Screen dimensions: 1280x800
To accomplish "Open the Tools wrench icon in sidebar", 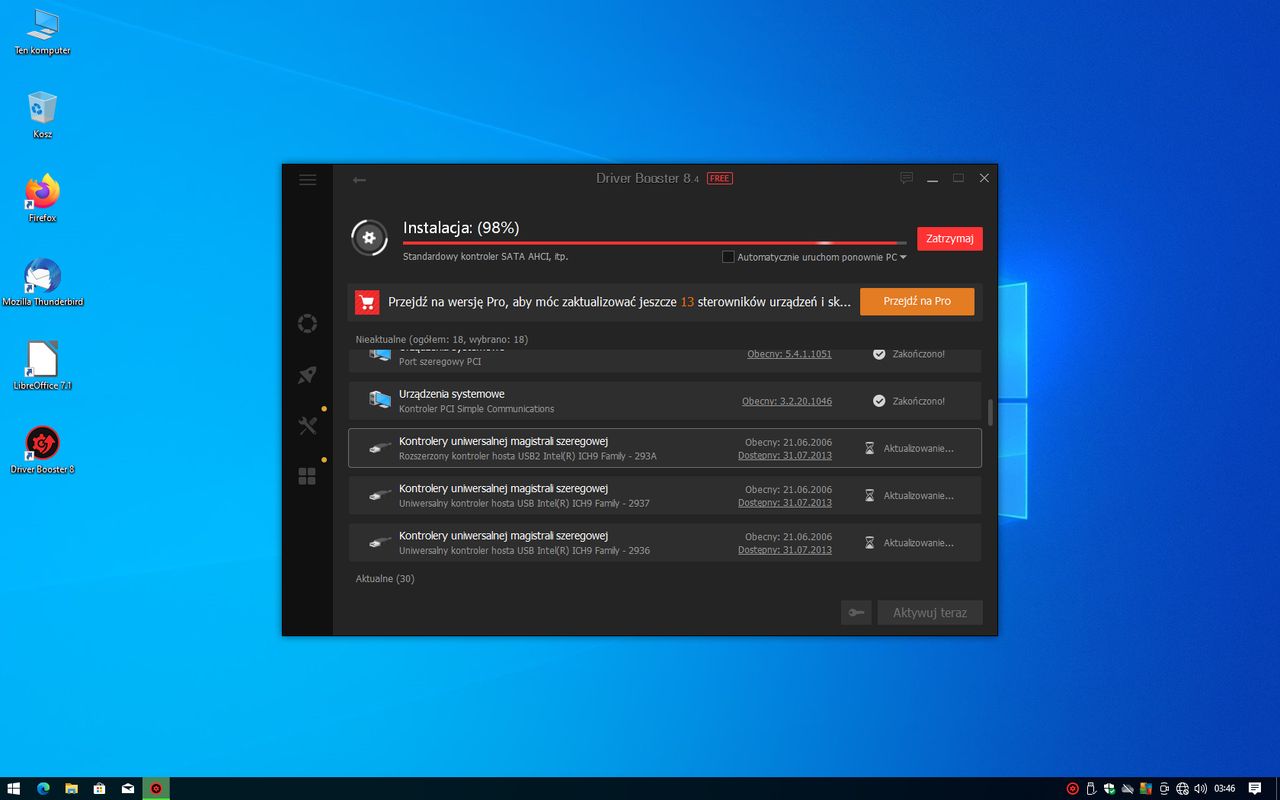I will 307,426.
